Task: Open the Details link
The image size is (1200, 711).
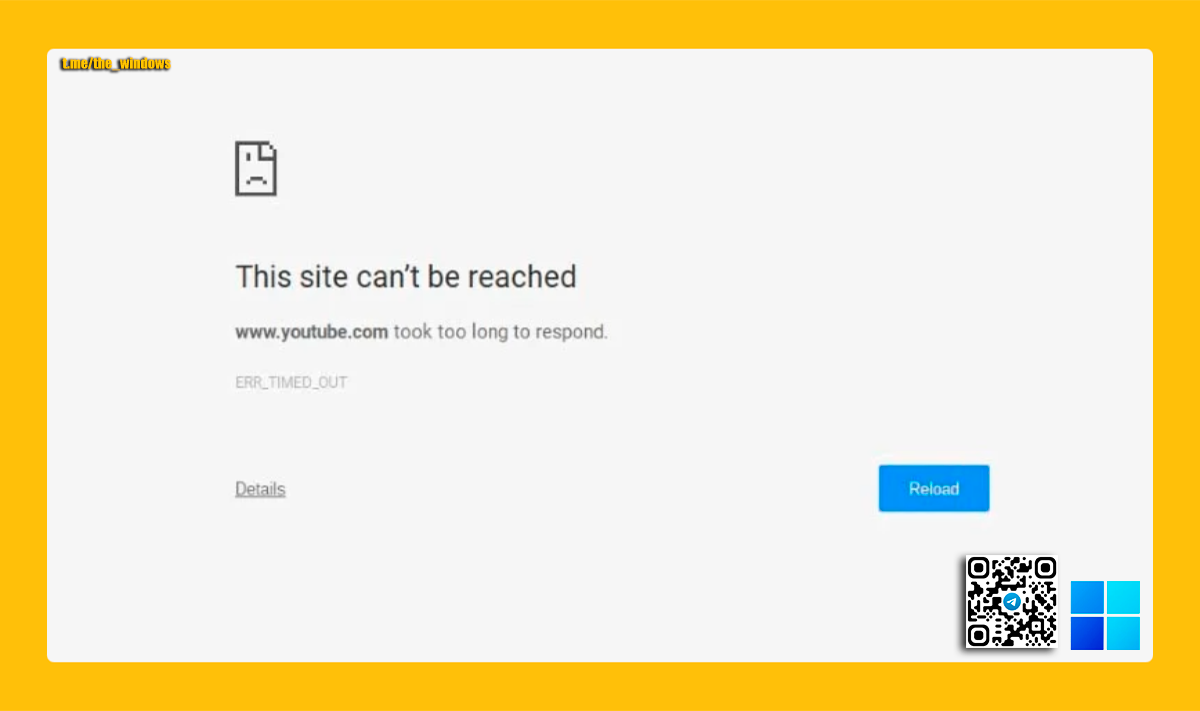Action: (x=260, y=489)
